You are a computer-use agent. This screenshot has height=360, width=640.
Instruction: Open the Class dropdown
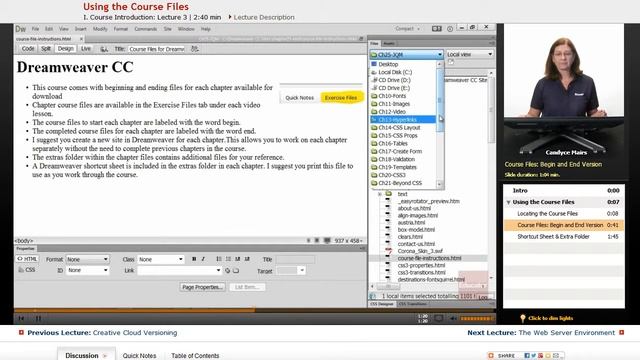pyautogui.click(x=161, y=259)
